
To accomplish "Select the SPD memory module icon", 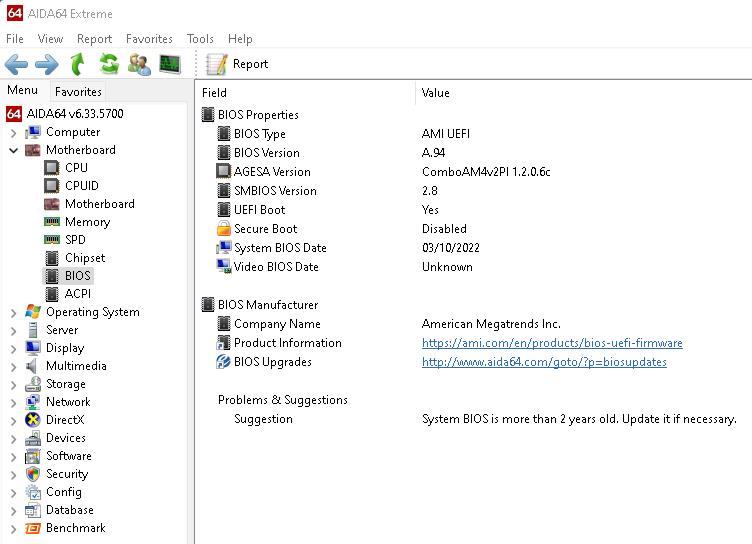I will 52,239.
